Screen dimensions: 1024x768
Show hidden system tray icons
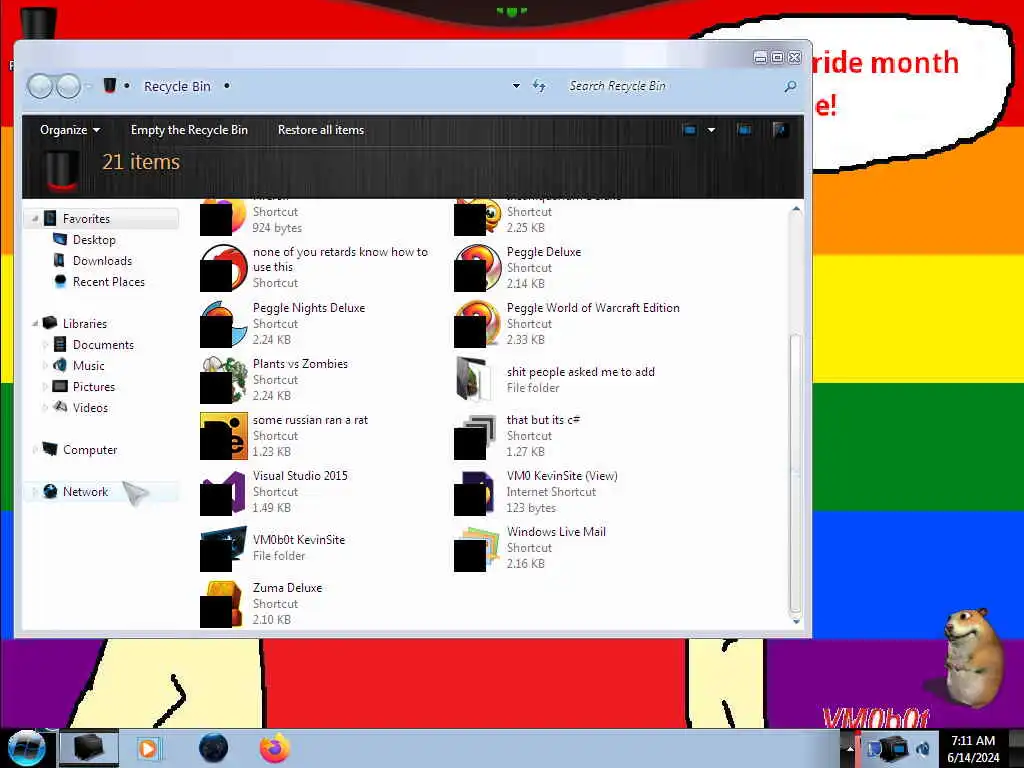coord(850,748)
